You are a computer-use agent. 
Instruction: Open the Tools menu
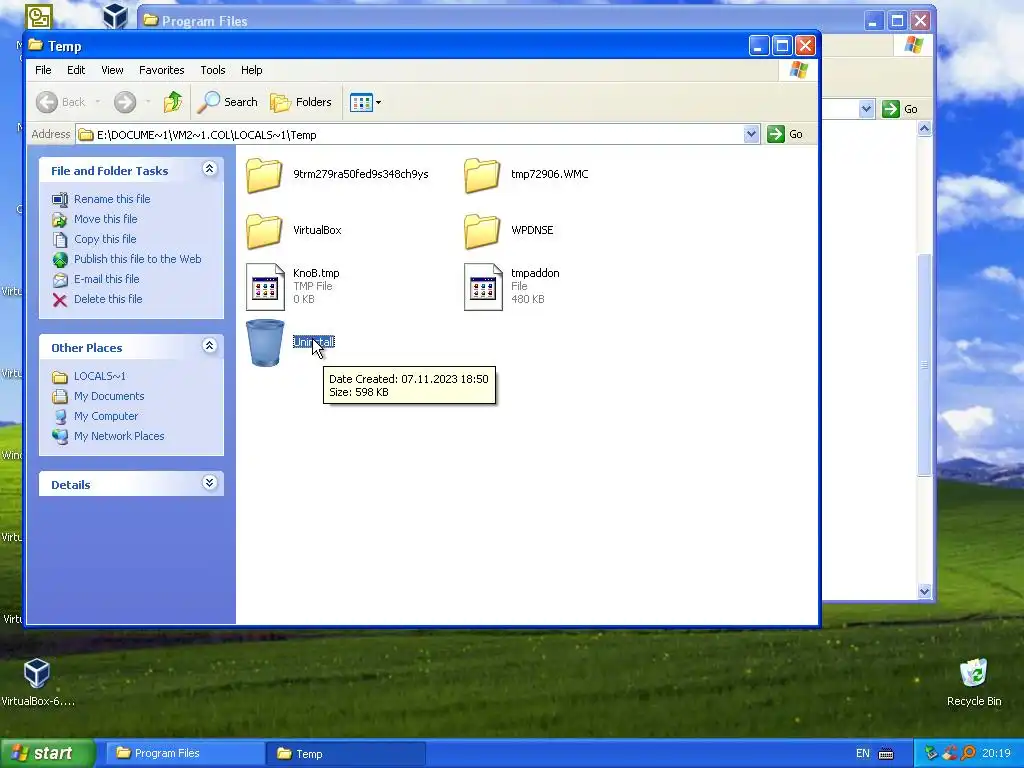pyautogui.click(x=213, y=70)
